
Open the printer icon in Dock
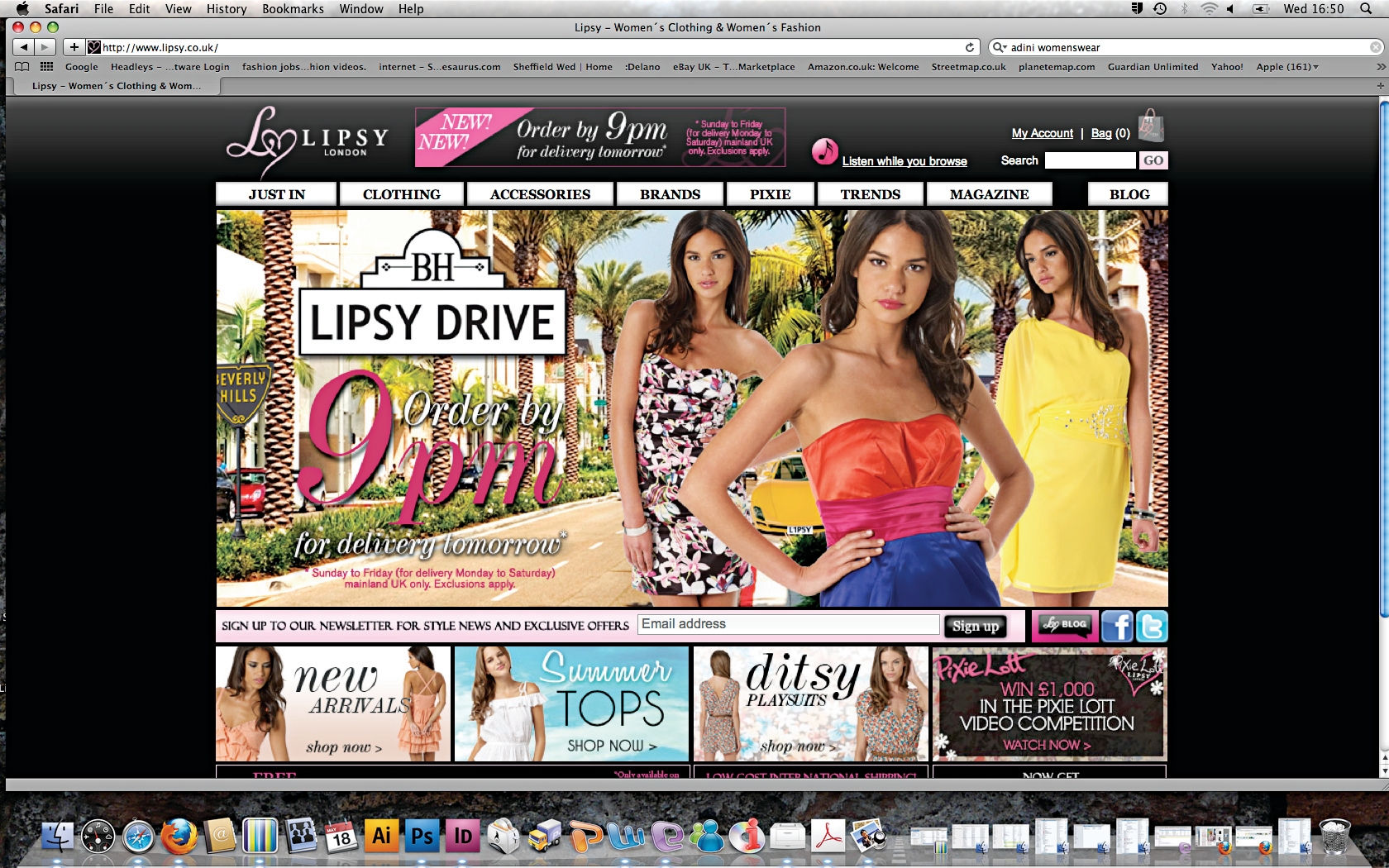(x=788, y=836)
